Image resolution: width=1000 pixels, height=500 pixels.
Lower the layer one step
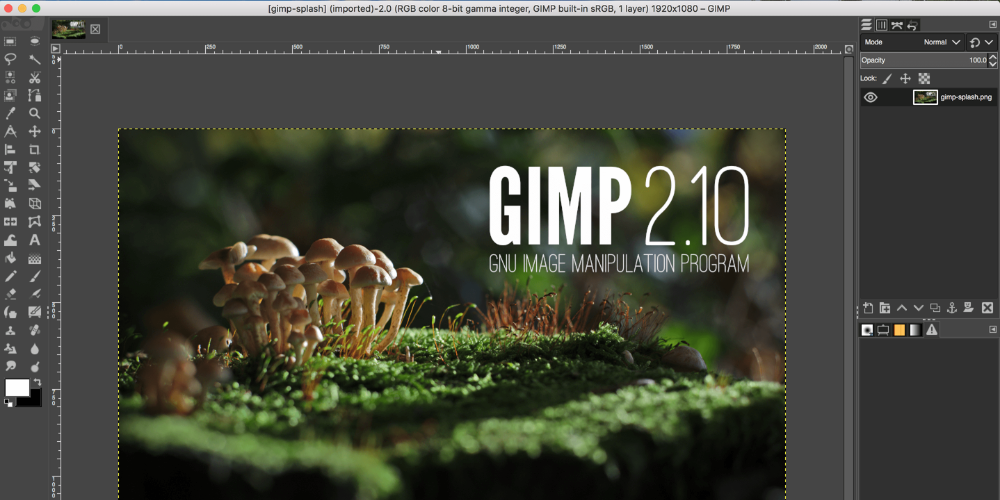pyautogui.click(x=918, y=308)
